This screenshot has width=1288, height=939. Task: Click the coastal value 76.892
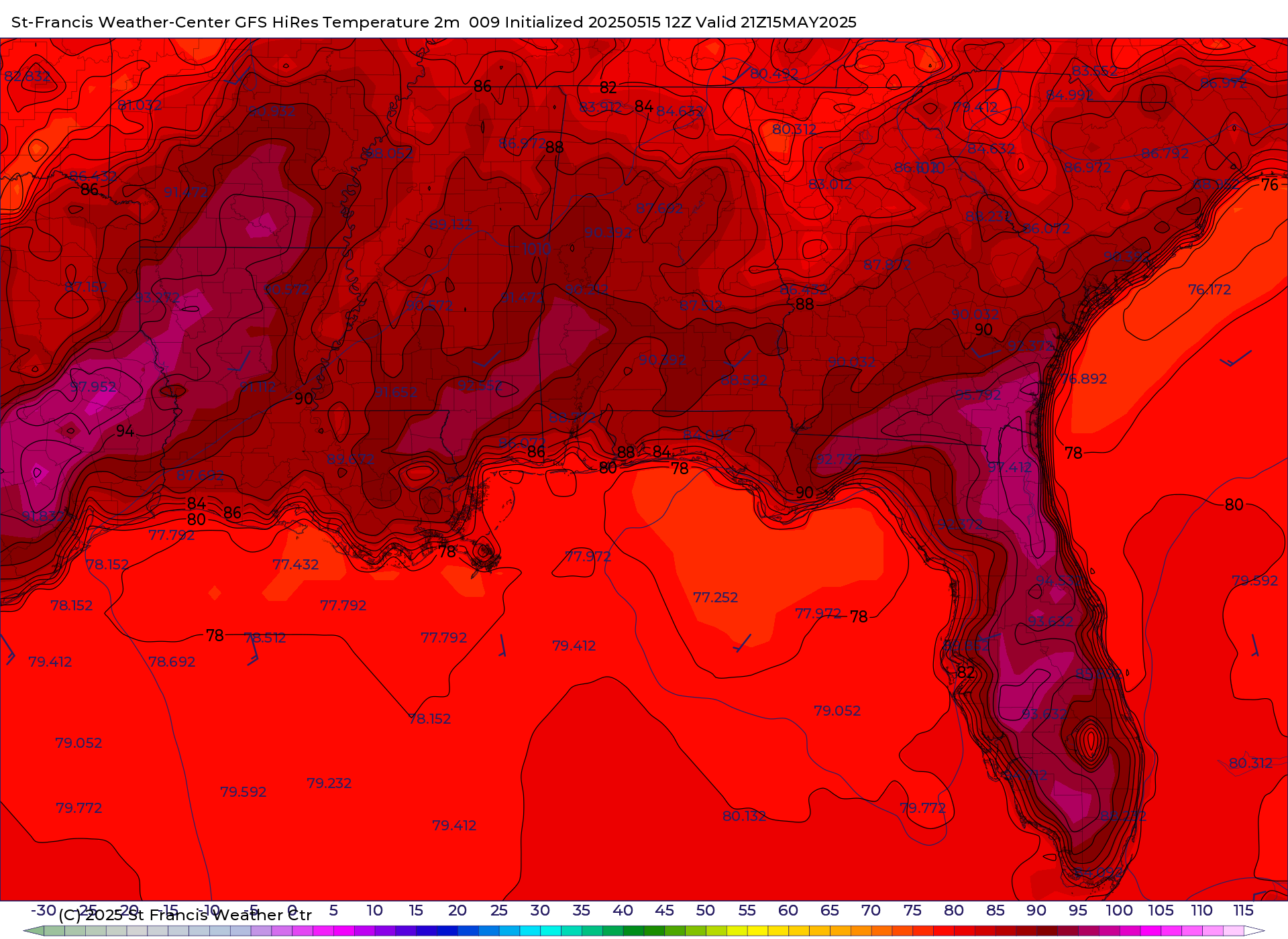pyautogui.click(x=1083, y=379)
